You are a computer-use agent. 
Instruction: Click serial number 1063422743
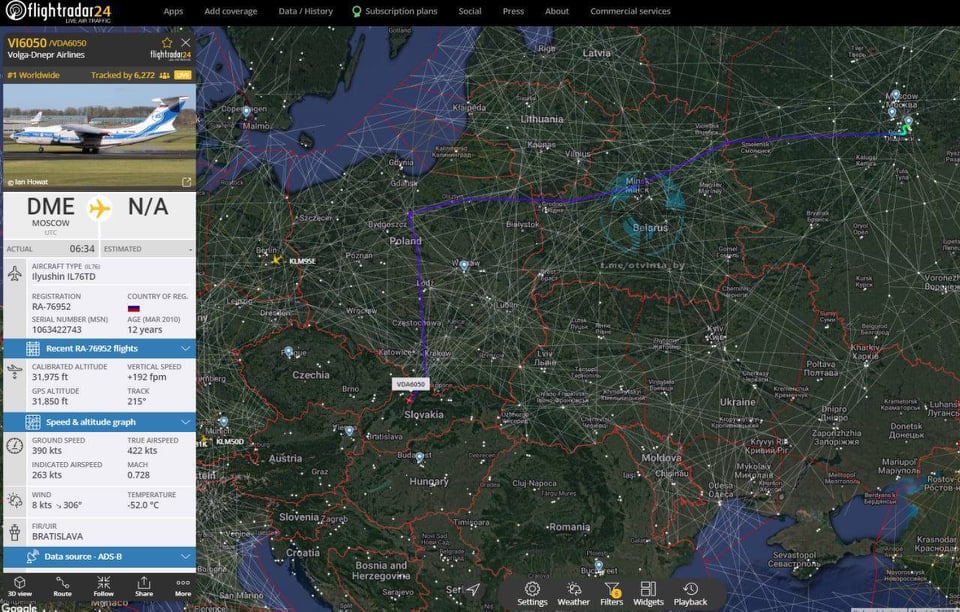(x=56, y=330)
